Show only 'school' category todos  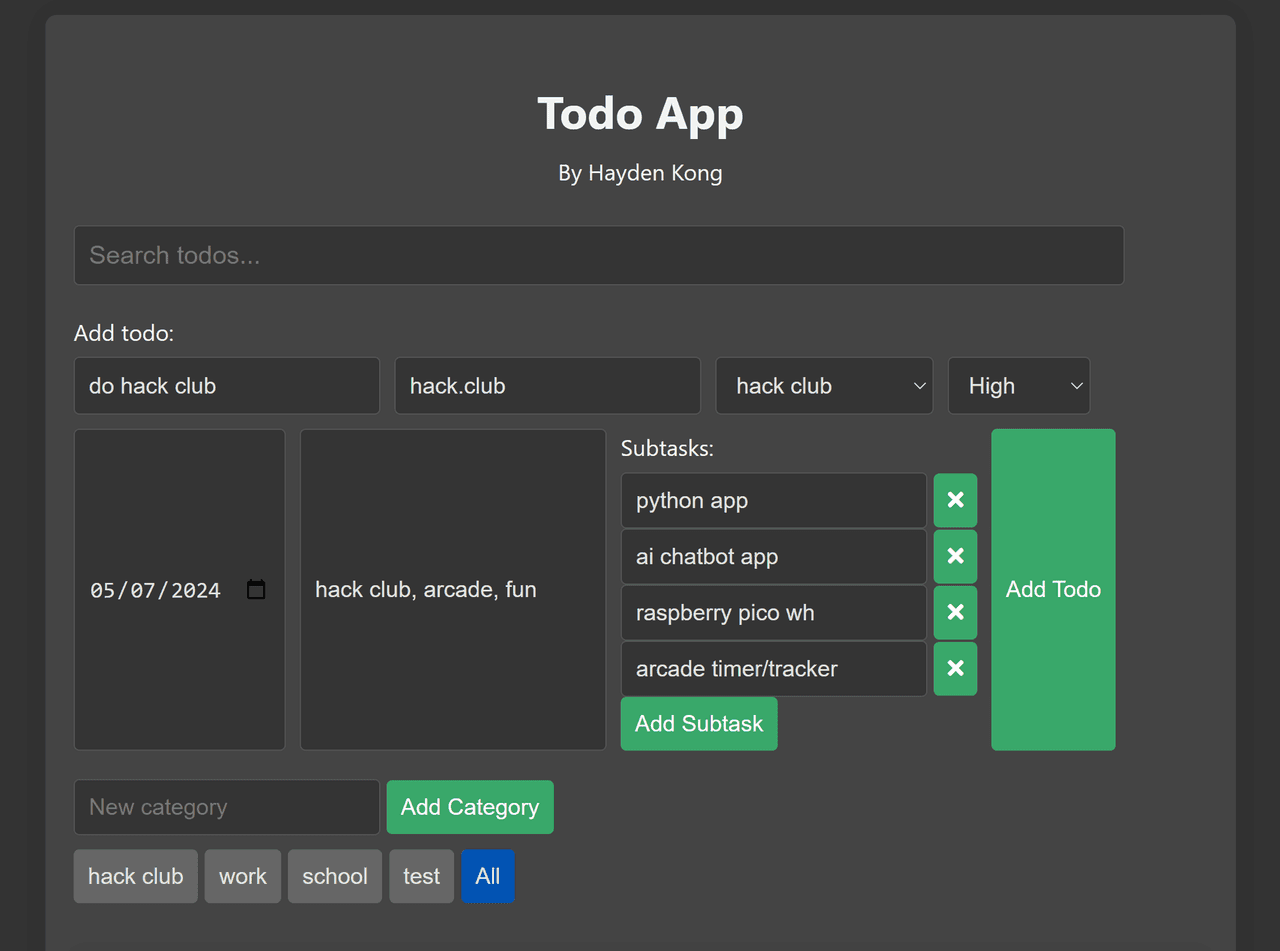[x=335, y=876]
